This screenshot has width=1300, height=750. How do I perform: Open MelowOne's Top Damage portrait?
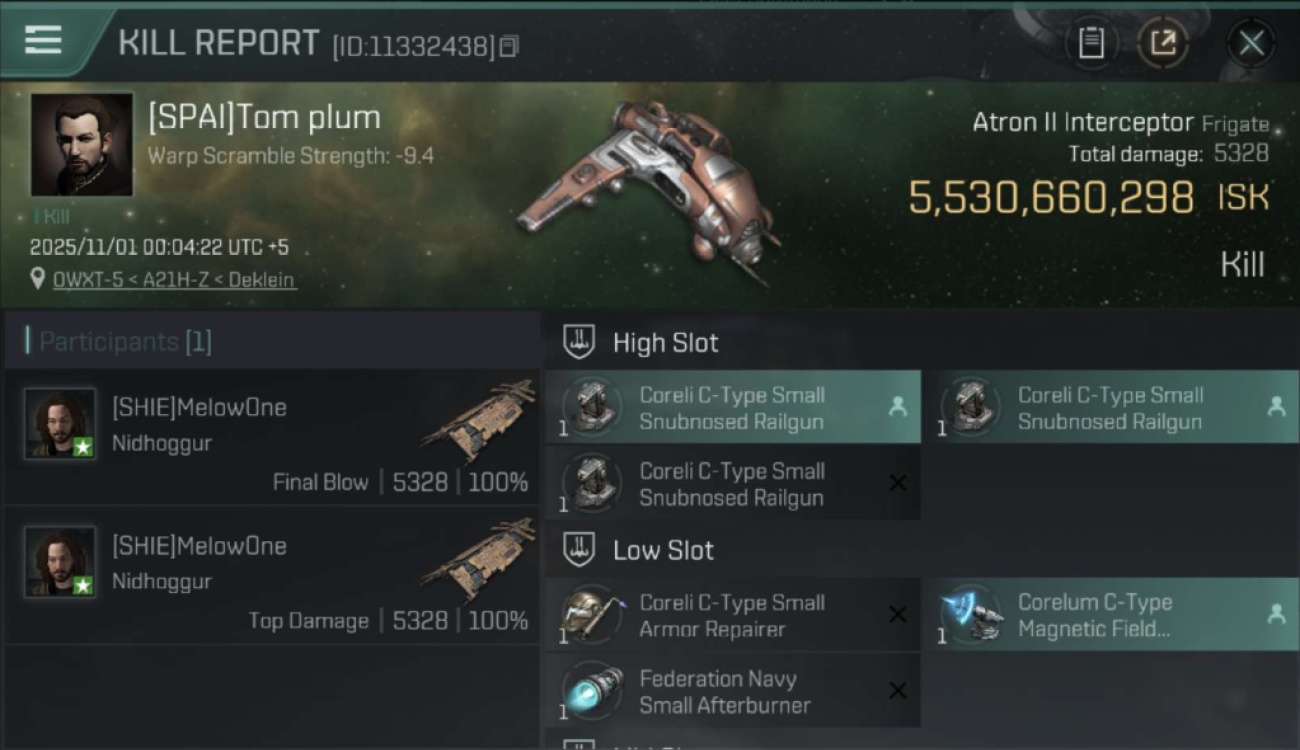click(60, 562)
